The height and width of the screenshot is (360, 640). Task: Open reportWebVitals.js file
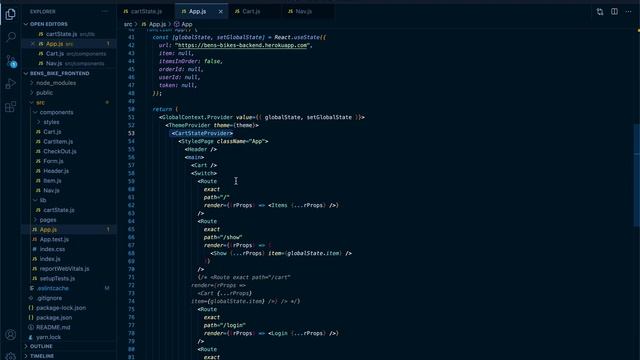[x=64, y=269]
